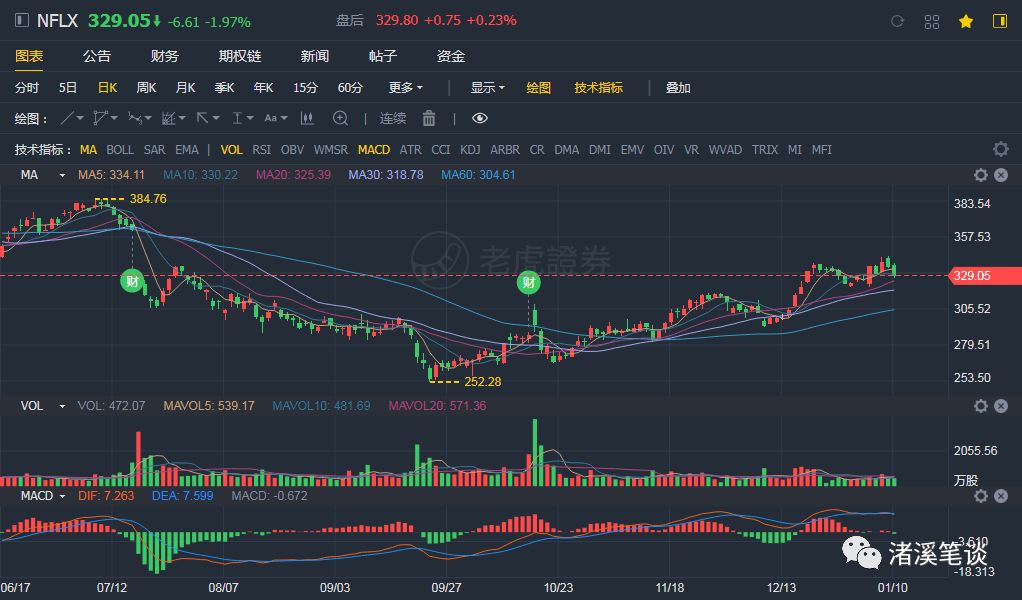
Task: Close the VOL indicator panel
Action: click(1001, 406)
